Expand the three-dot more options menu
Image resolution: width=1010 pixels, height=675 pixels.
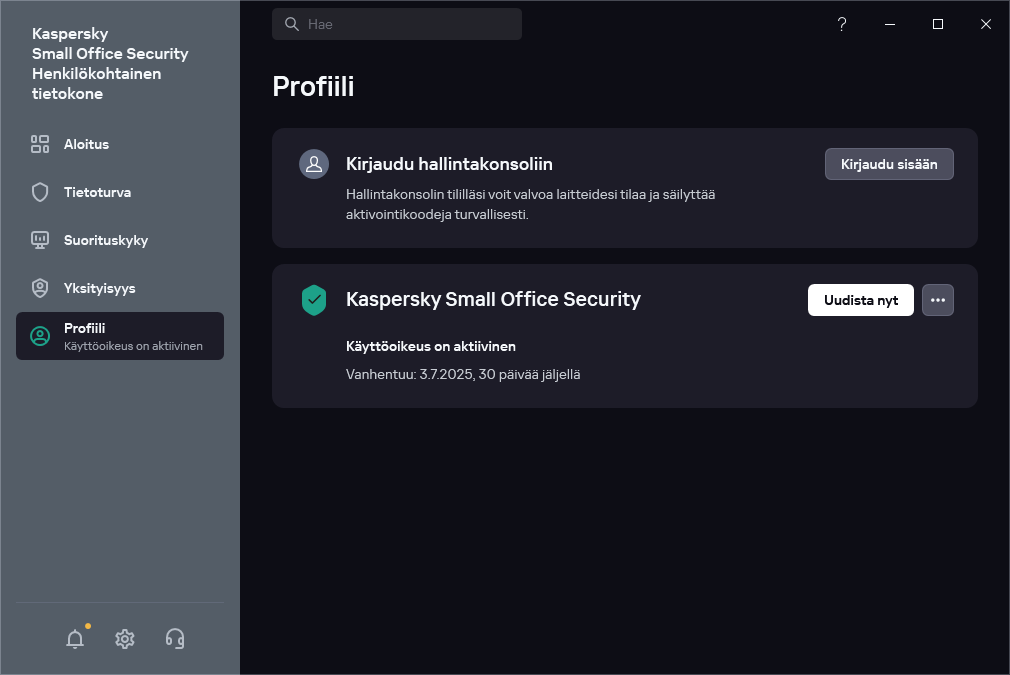pyautogui.click(x=937, y=300)
